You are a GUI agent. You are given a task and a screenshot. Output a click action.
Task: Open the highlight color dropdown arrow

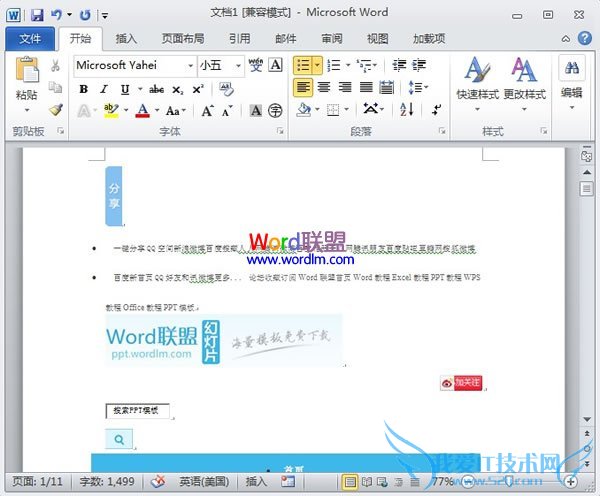(x=126, y=111)
